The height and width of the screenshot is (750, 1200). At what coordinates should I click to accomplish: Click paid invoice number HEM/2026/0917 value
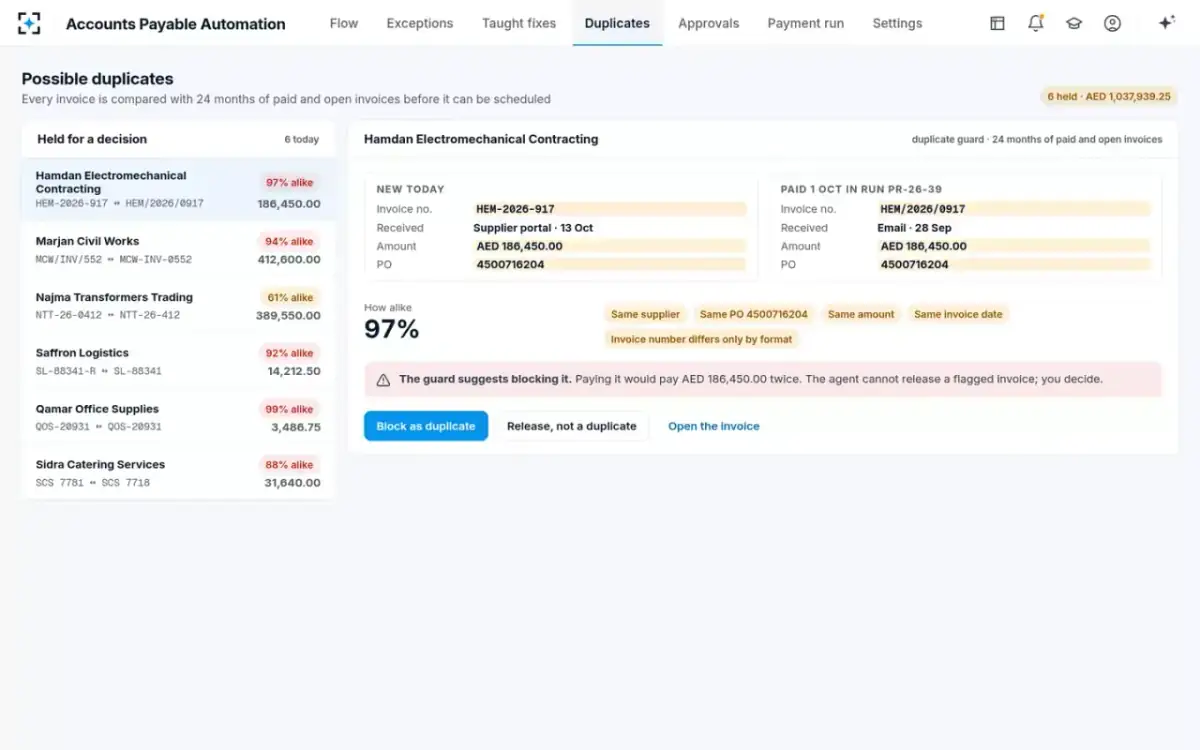click(1014, 209)
